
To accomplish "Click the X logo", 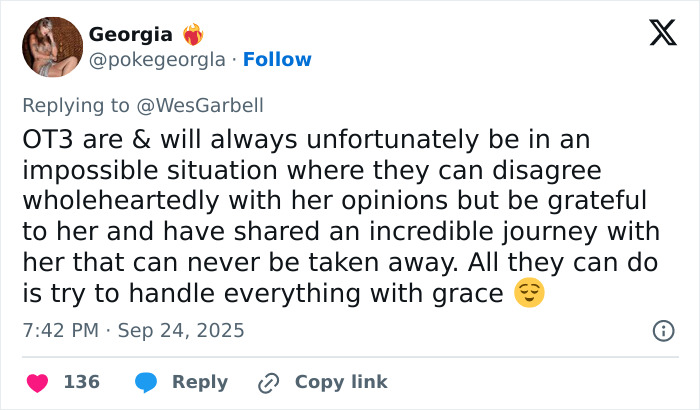I will point(662,35).
